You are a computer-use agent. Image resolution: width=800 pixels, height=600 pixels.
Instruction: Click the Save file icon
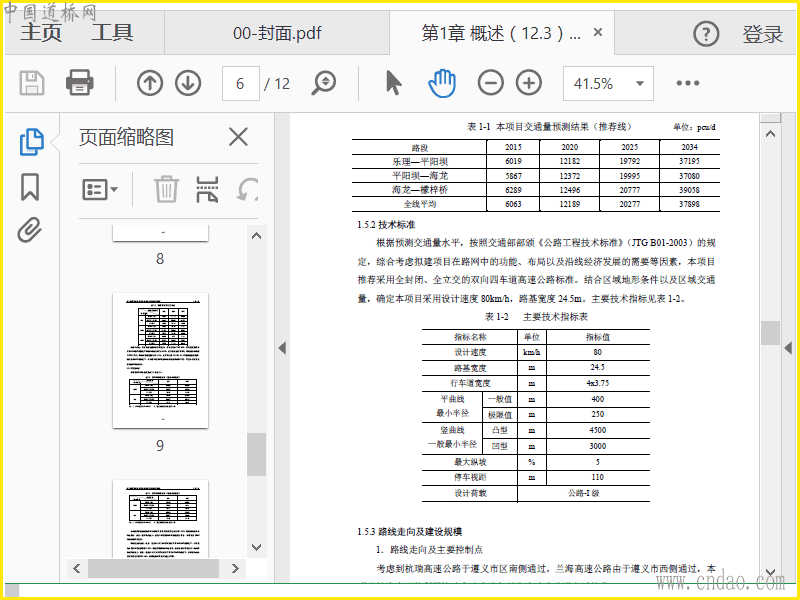click(32, 83)
